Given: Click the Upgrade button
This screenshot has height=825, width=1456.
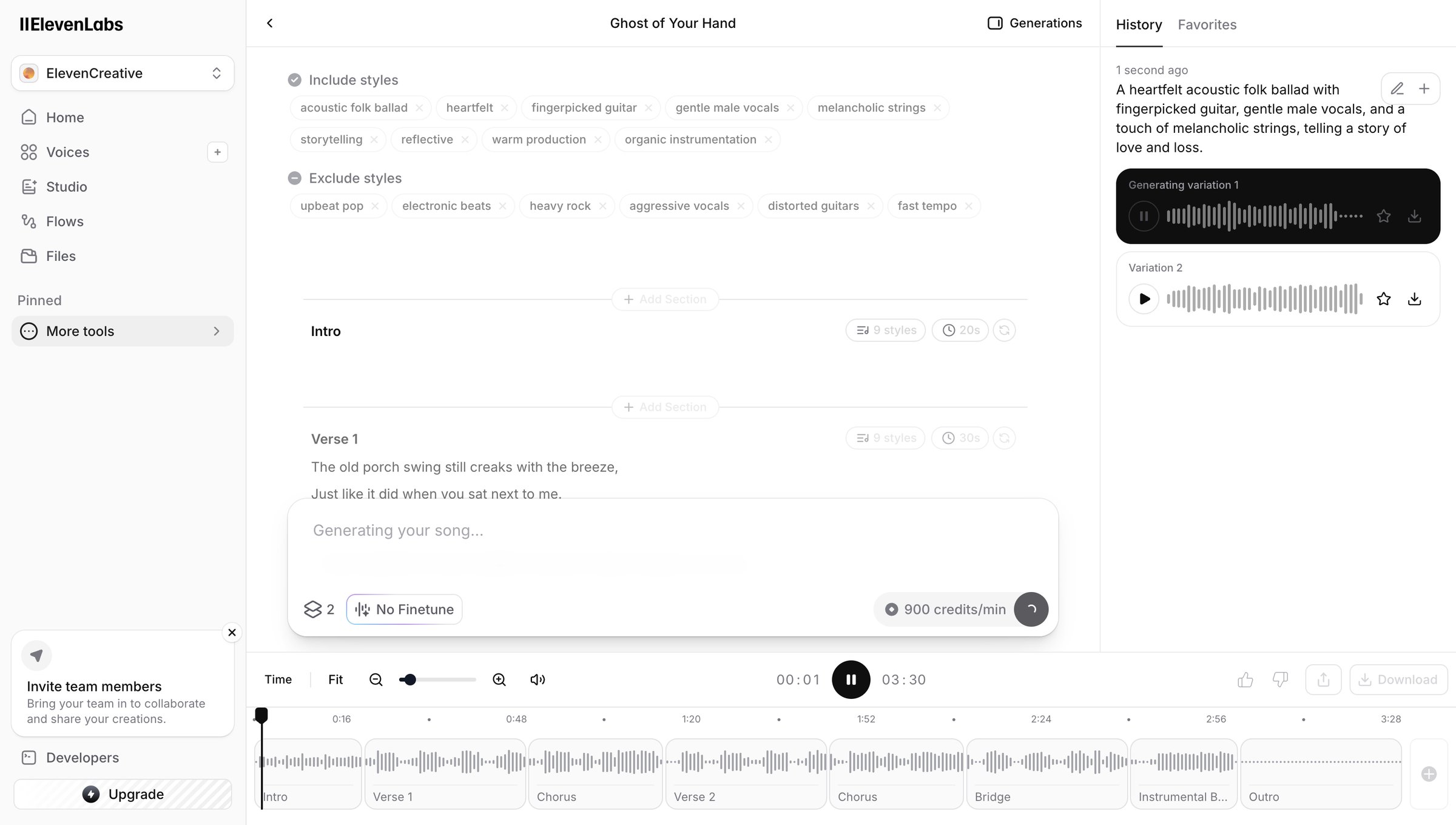Looking at the screenshot, I should tap(123, 794).
